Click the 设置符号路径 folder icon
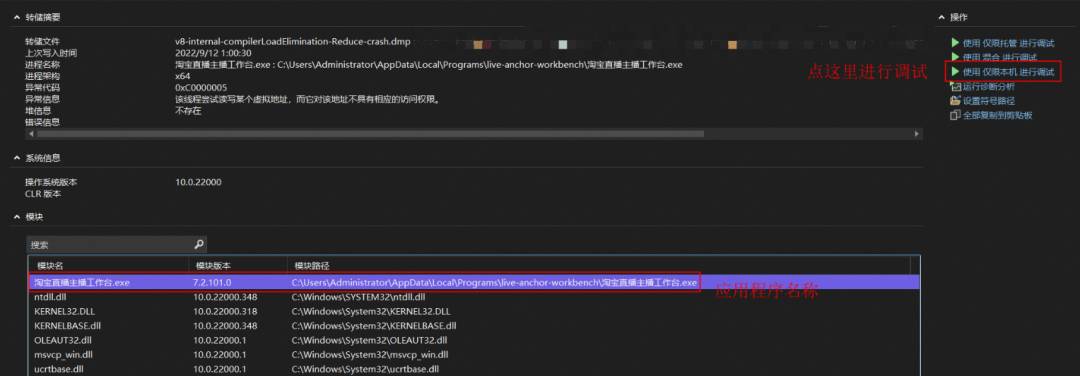The height and width of the screenshot is (376, 1080). 955,101
